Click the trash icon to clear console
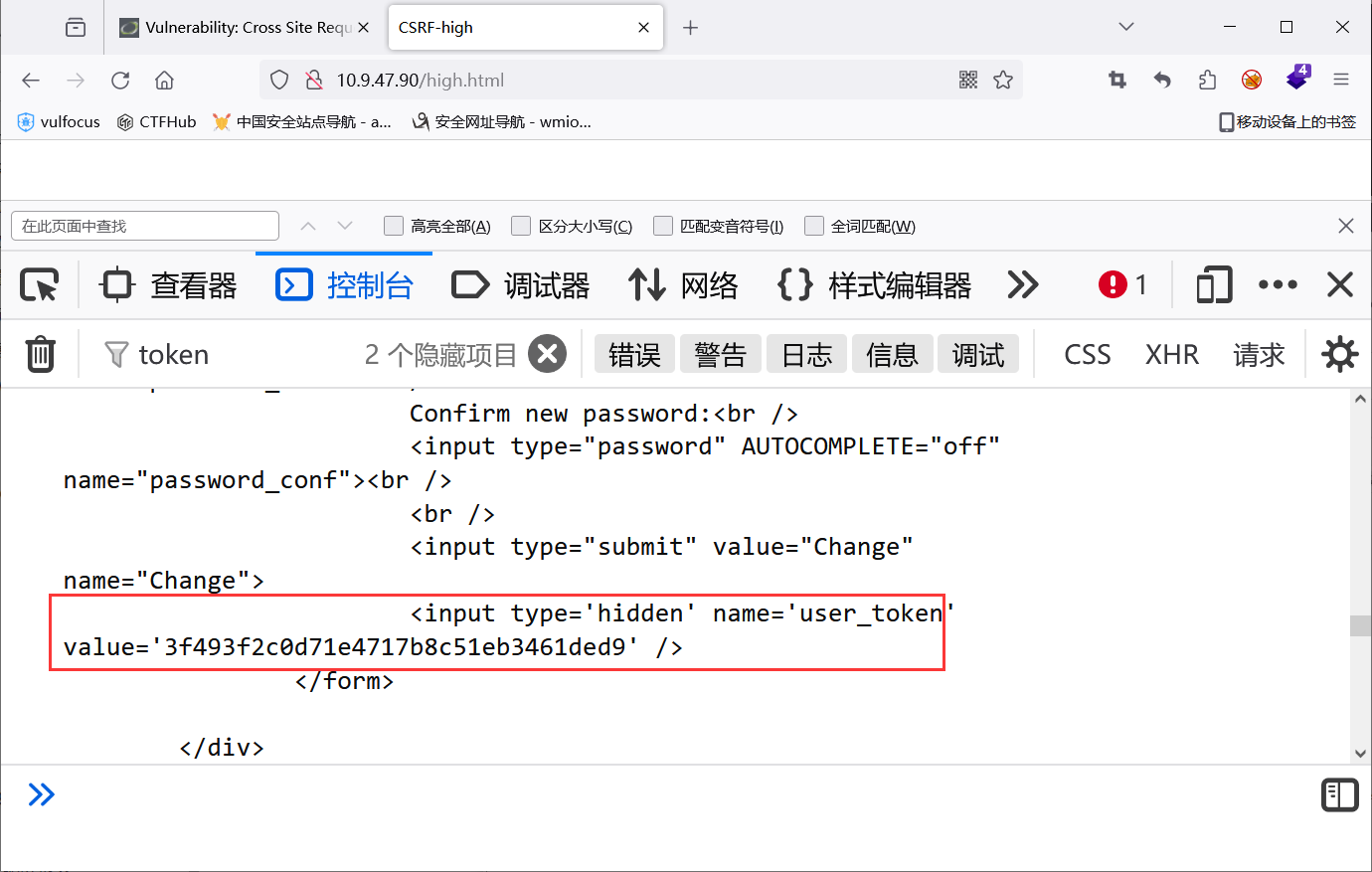This screenshot has width=1372, height=872. [40, 353]
